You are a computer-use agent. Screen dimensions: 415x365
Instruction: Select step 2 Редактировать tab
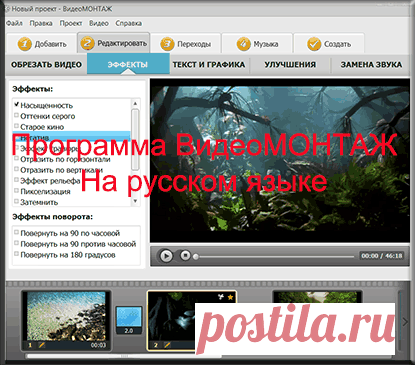(114, 43)
